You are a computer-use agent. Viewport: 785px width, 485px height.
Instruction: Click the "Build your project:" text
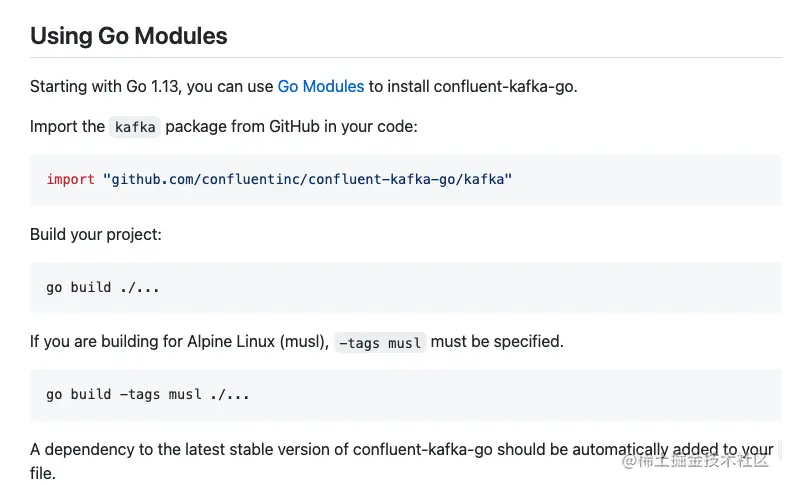click(96, 234)
